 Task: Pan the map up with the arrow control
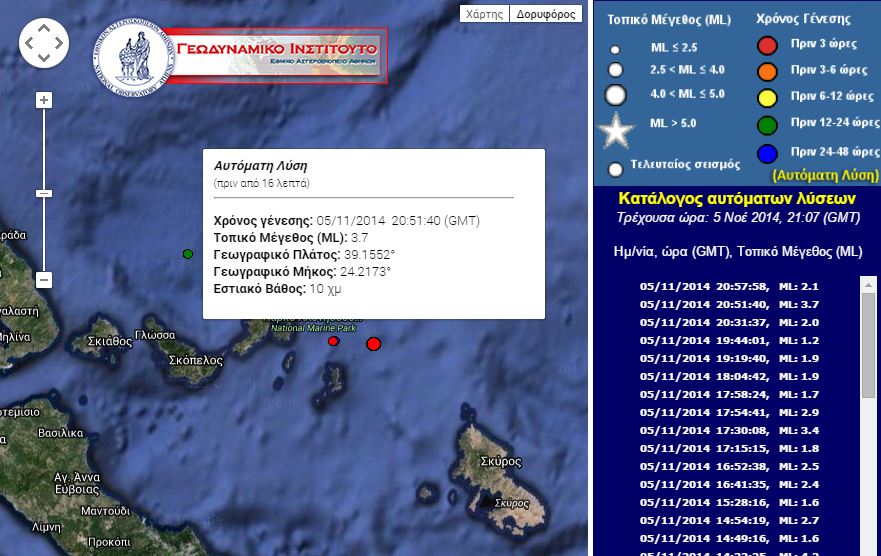44,29
